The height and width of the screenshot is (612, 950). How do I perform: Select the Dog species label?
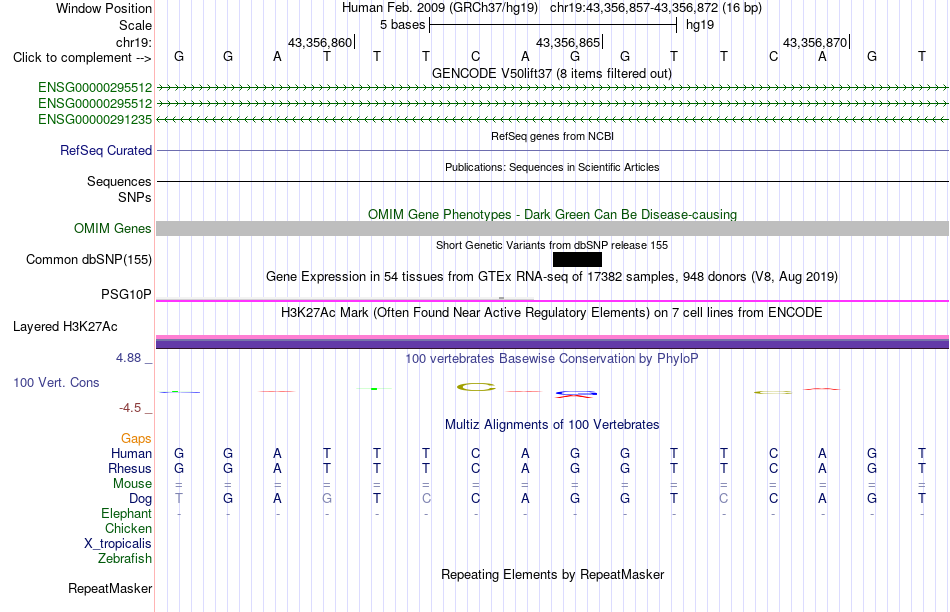(x=140, y=499)
